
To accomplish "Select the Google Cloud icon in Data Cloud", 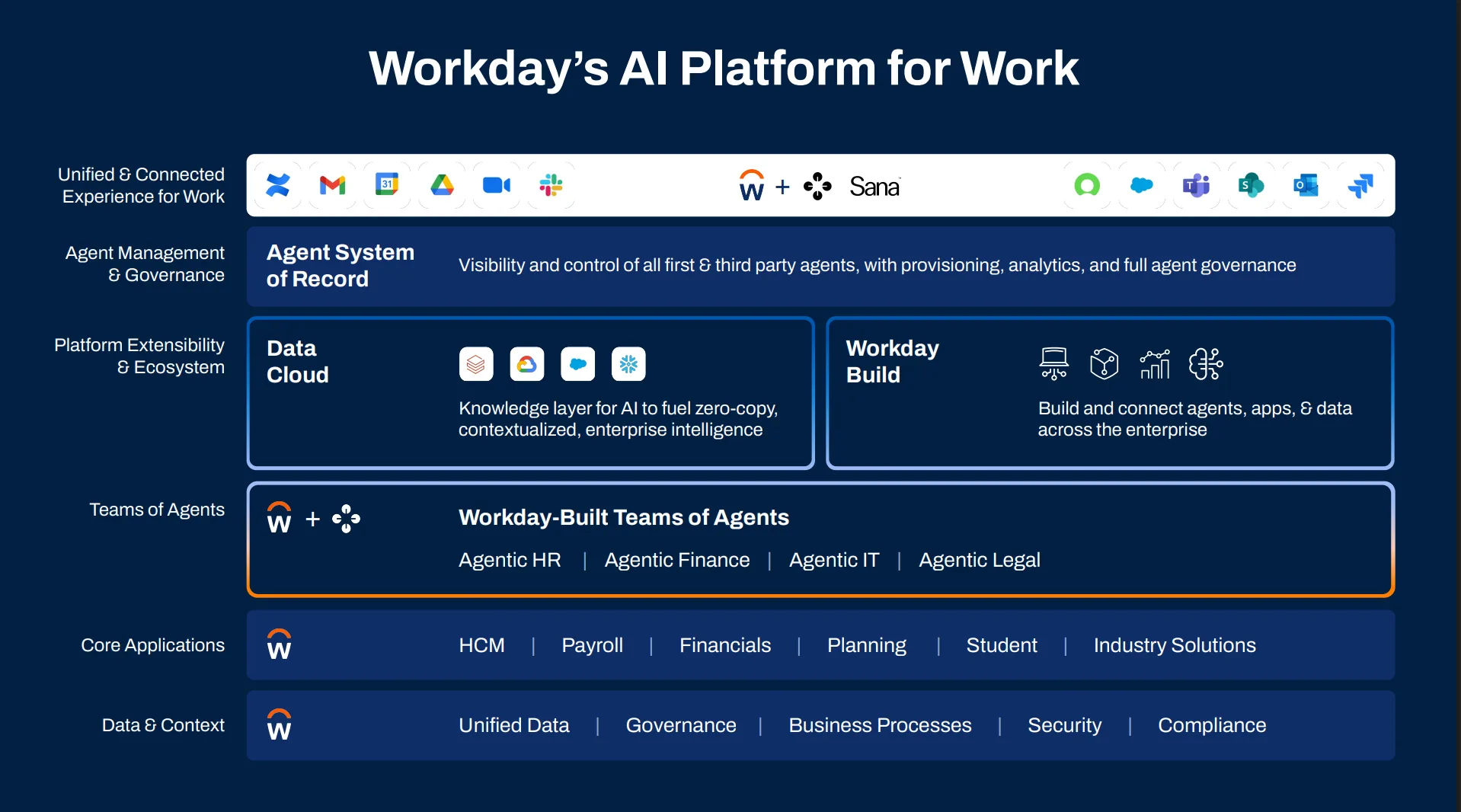I will (527, 364).
